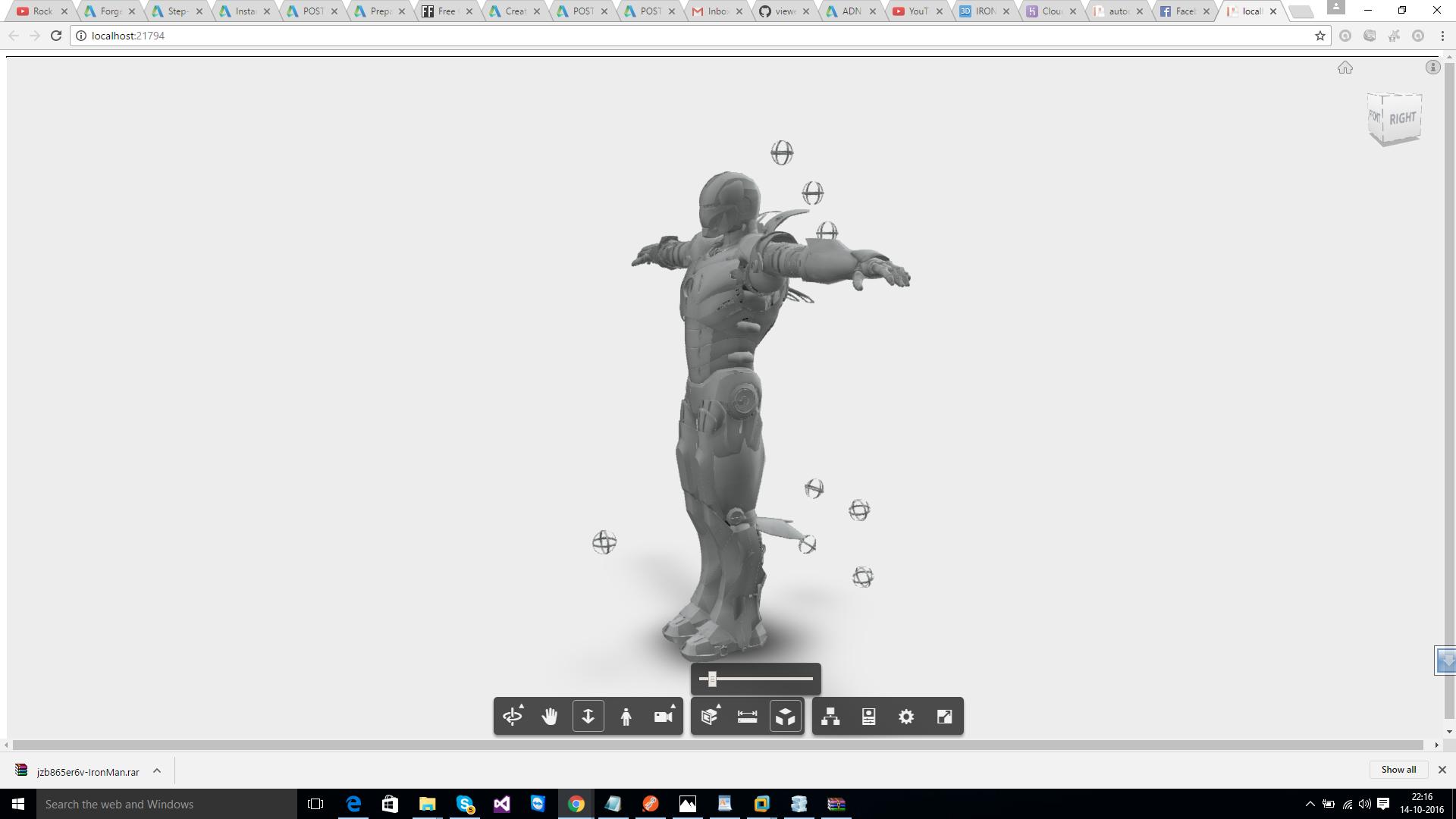Expand the Section analysis tool menu

710,717
